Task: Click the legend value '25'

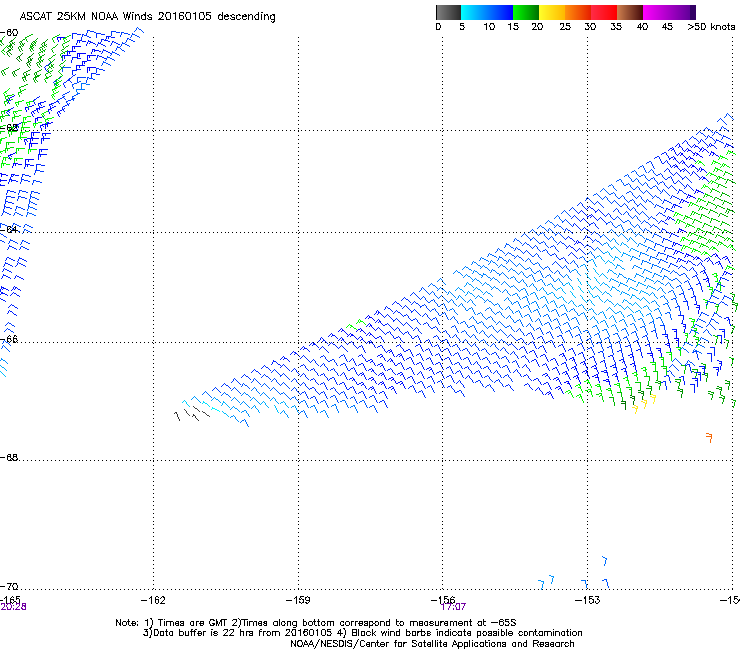Action: coord(565,27)
